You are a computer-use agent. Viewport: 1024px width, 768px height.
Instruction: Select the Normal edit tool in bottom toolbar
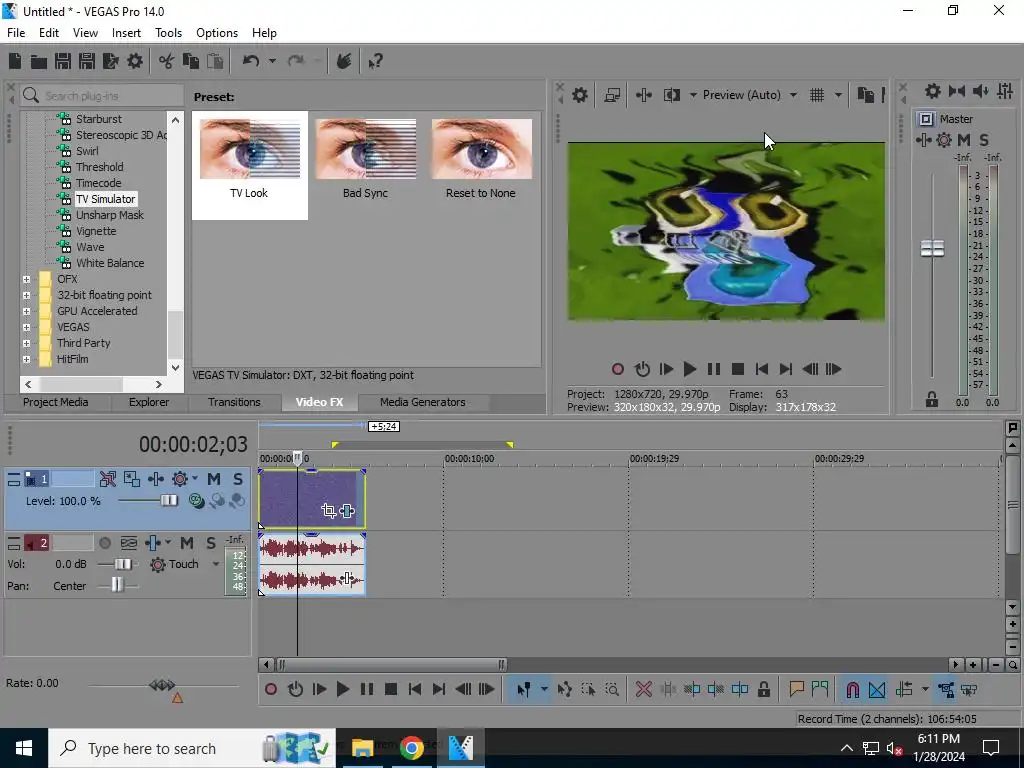click(x=524, y=689)
